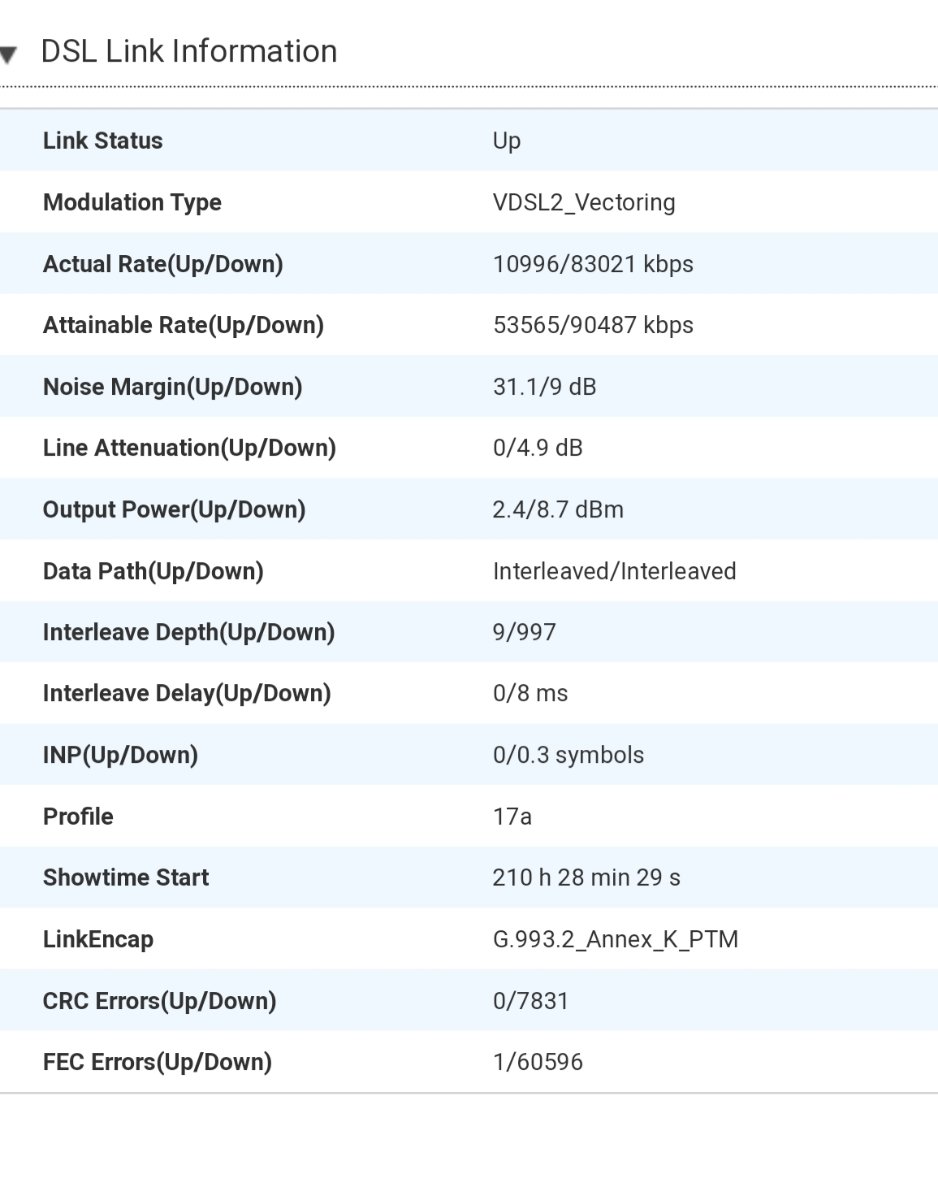
Task: Click the G.993.2_Annex_K_PTM LinkEncap value
Action: (x=615, y=940)
